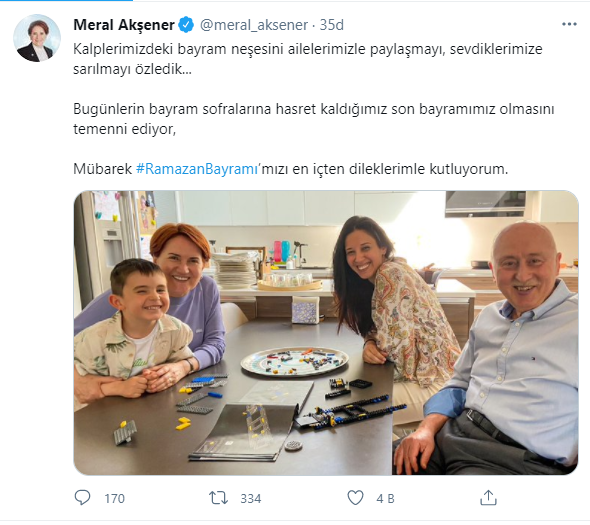Open tweet via the 'Kalplerimizdeki bayram' paragraph
The width and height of the screenshot is (590, 525).
click(x=308, y=59)
